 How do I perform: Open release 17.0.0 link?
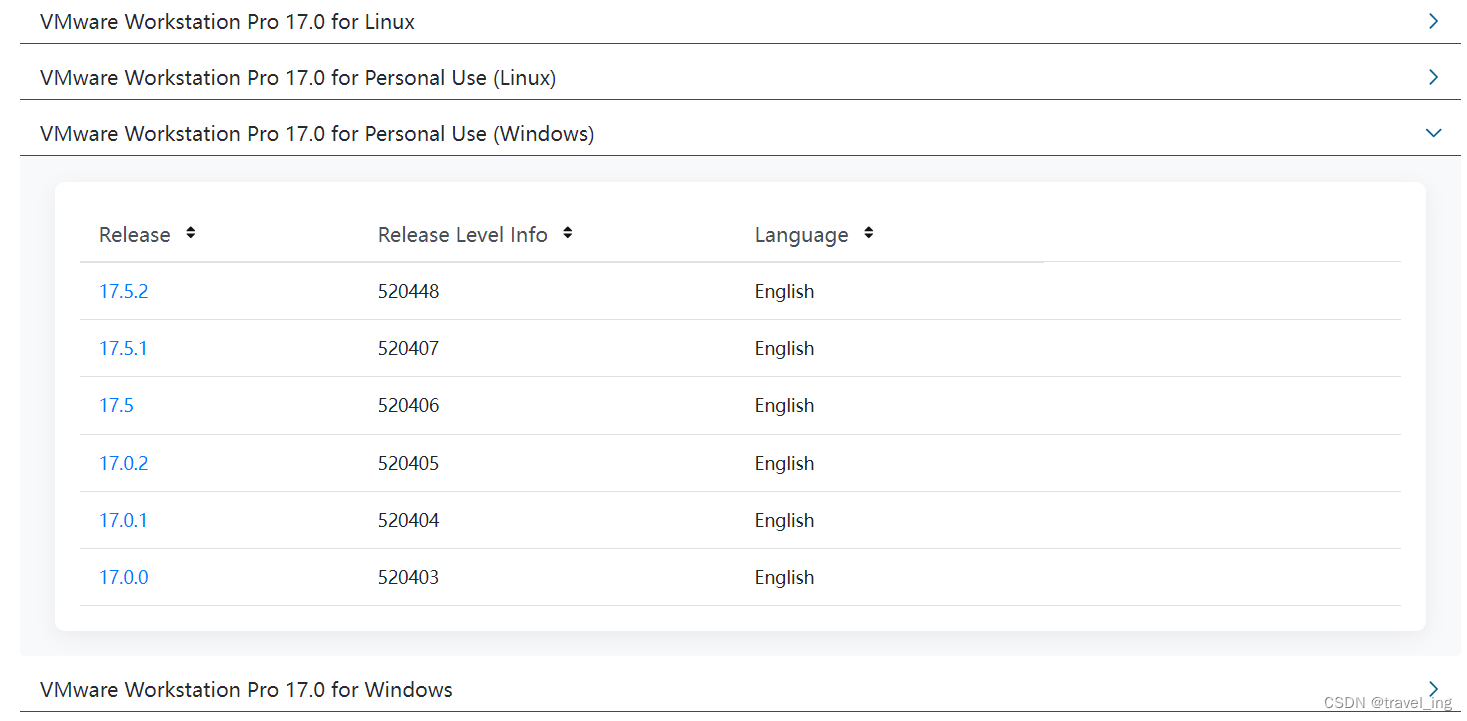123,577
